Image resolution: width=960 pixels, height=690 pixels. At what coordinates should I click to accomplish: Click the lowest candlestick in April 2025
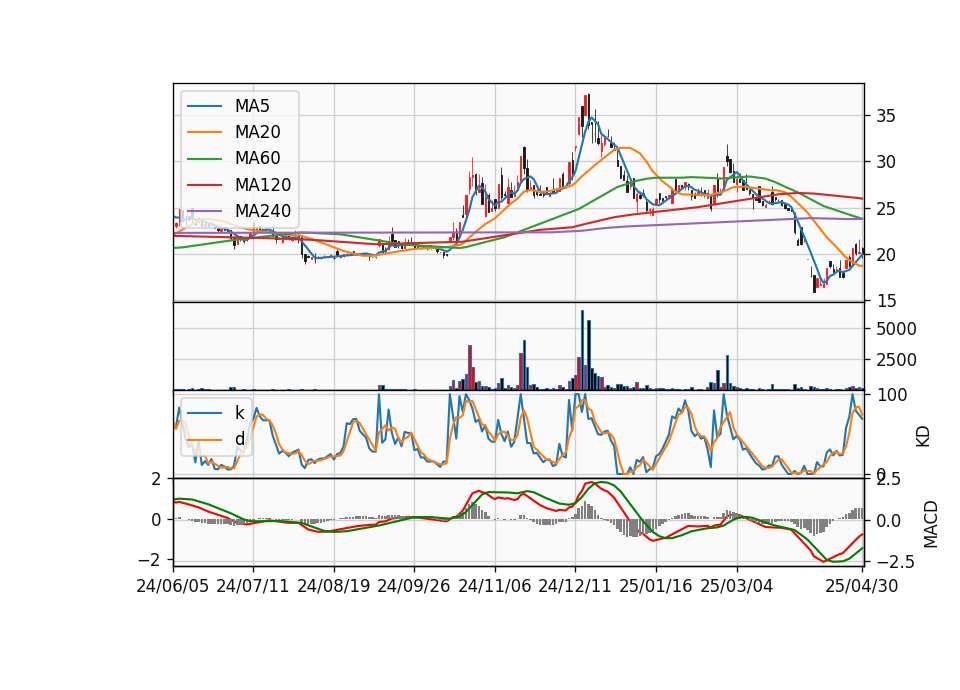click(814, 285)
